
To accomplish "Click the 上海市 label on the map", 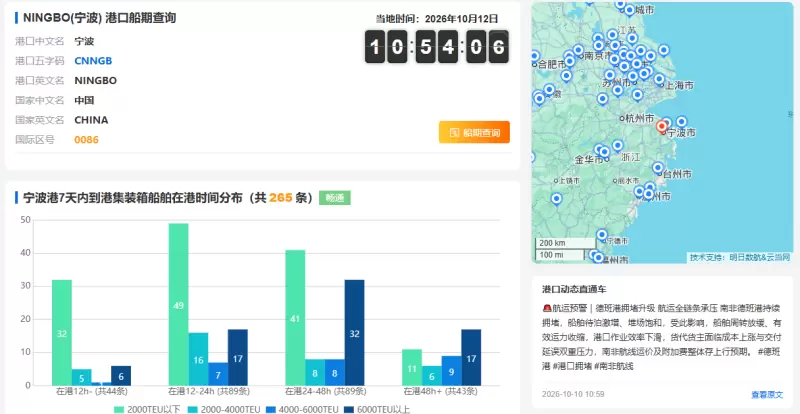I will pyautogui.click(x=679, y=85).
